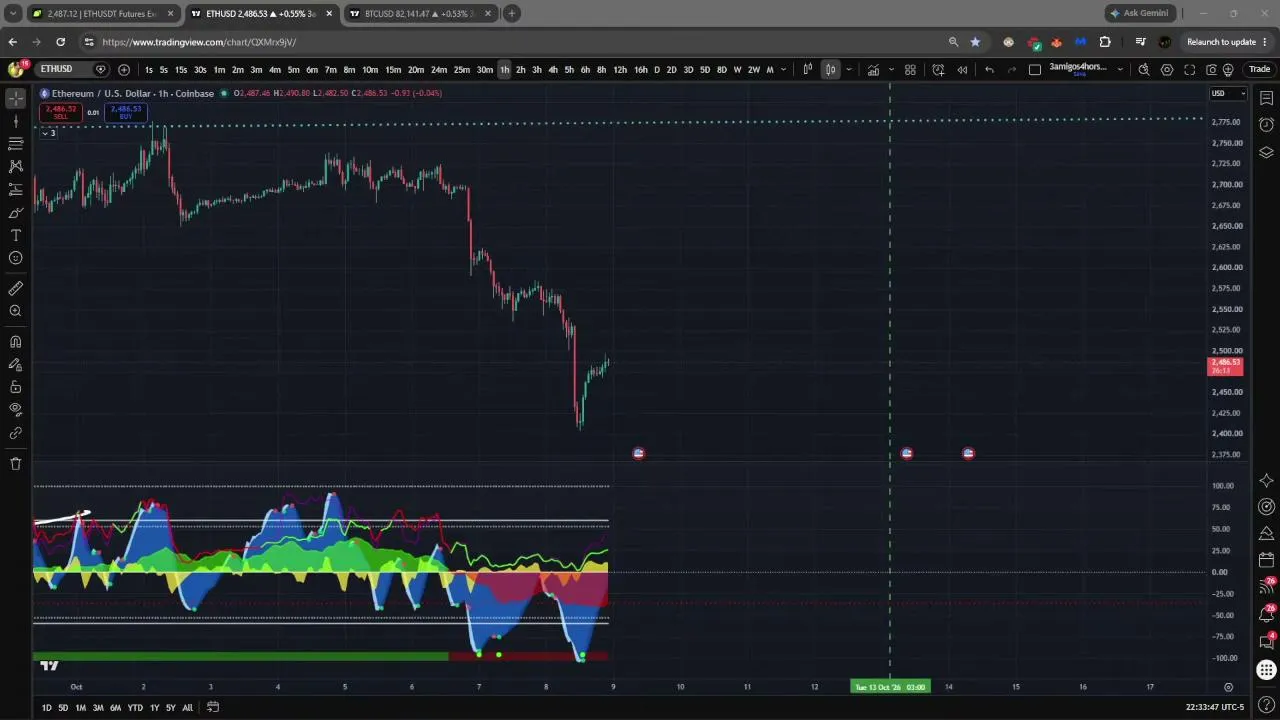Expand the timeframe intervals dropdown arrow
Image resolution: width=1280 pixels, height=720 pixels.
click(782, 70)
